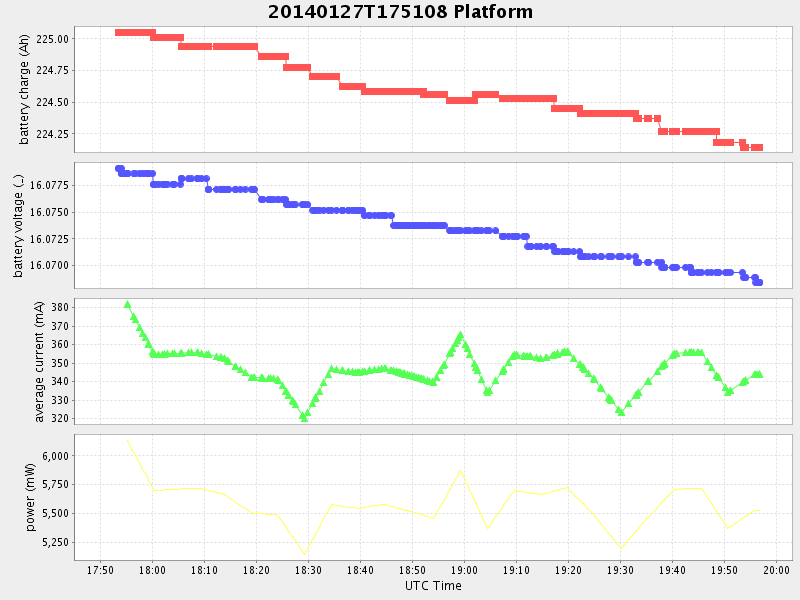Click the 16.0700 battery voltage tick label
Image resolution: width=800 pixels, height=600 pixels.
click(x=50, y=266)
